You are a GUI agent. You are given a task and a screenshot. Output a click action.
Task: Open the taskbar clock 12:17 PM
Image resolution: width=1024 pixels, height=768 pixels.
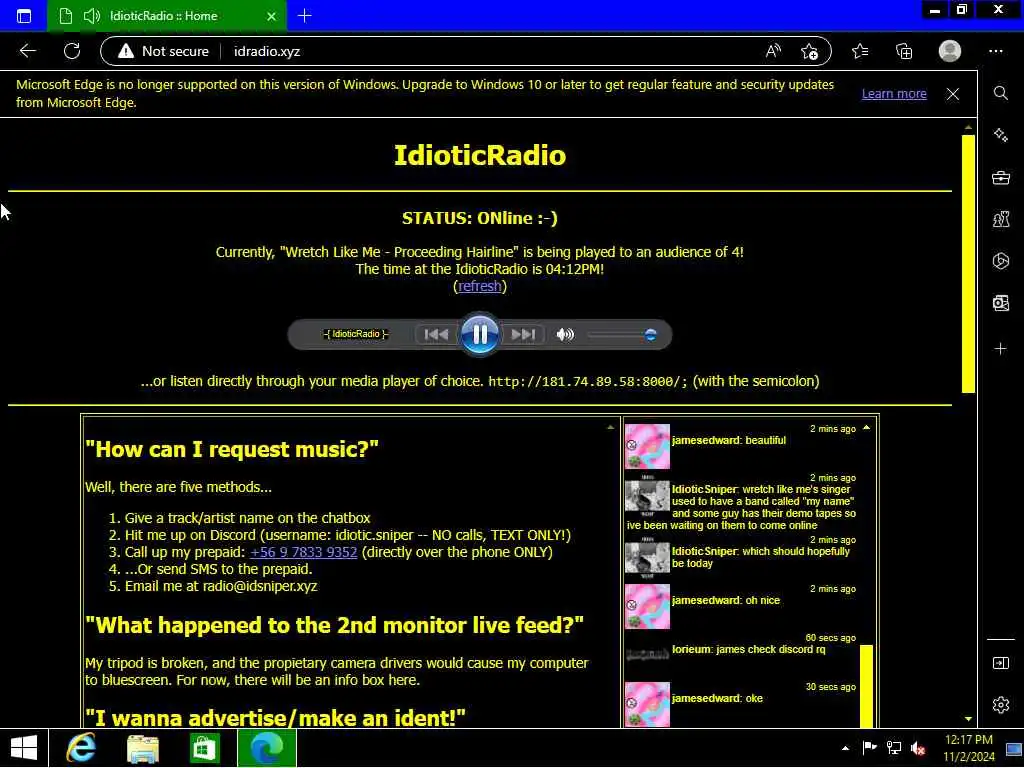(968, 748)
